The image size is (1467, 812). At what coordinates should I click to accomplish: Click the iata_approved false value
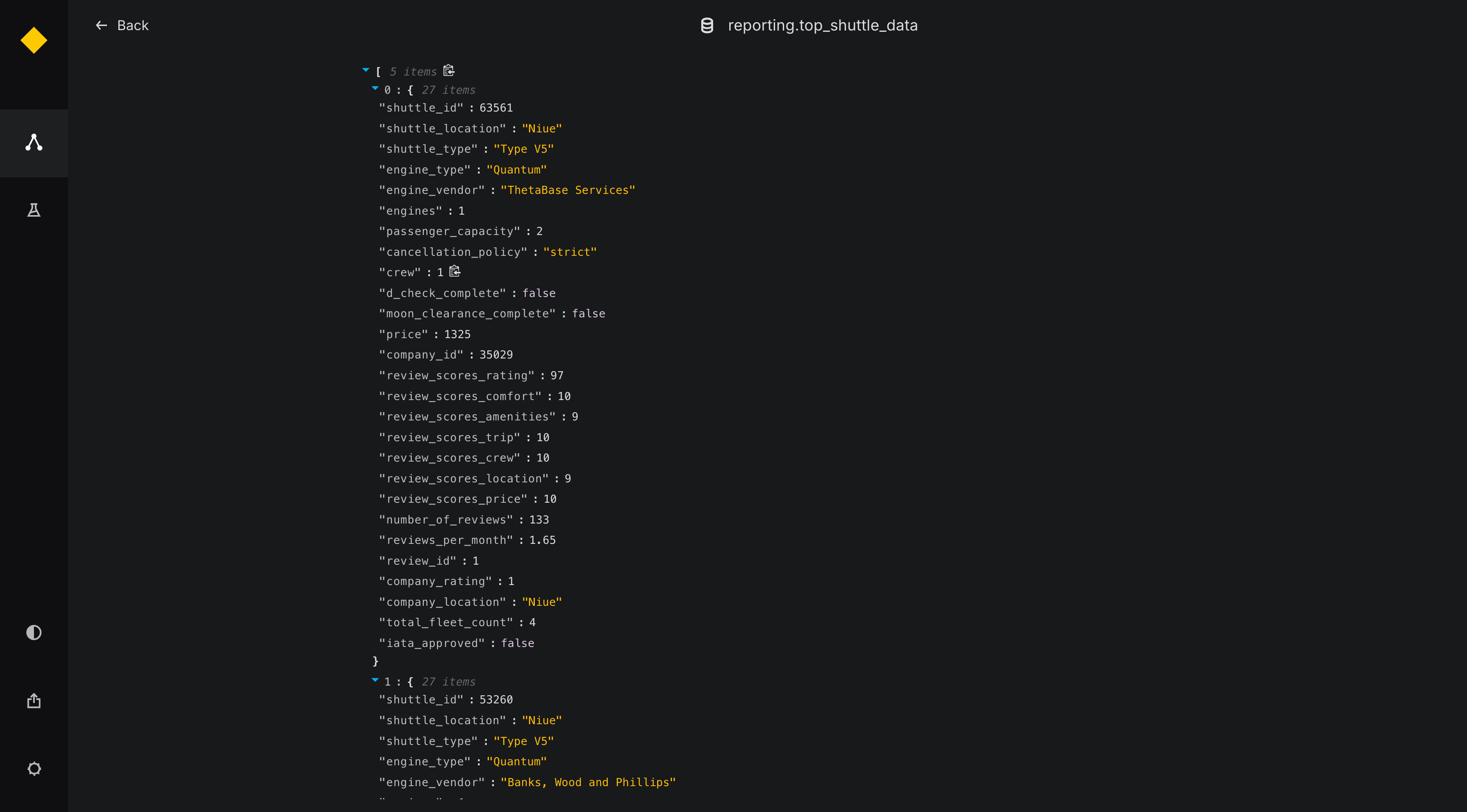click(518, 643)
